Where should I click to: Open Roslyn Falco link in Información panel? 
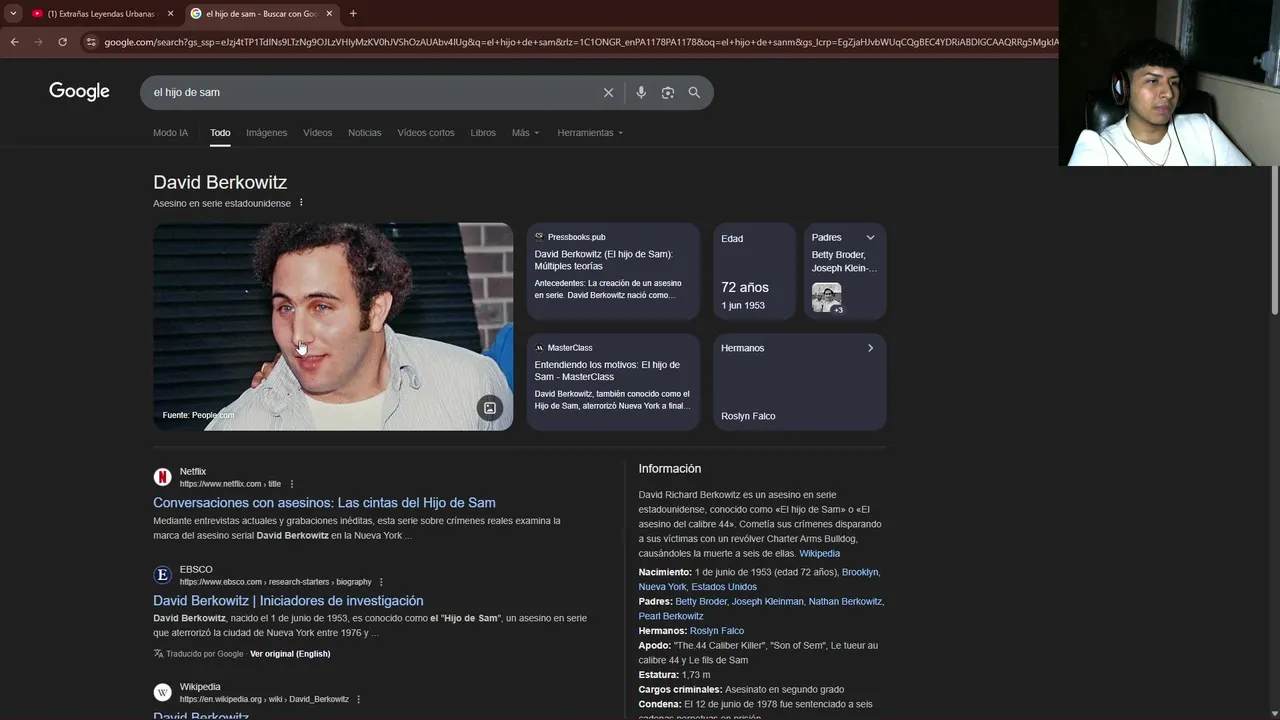[717, 631]
